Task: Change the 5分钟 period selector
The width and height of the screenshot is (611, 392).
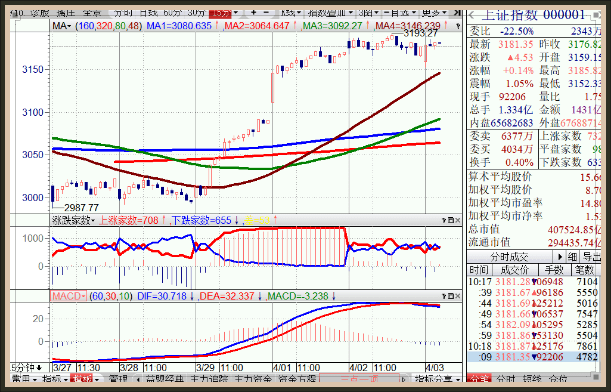Action: tap(26, 367)
